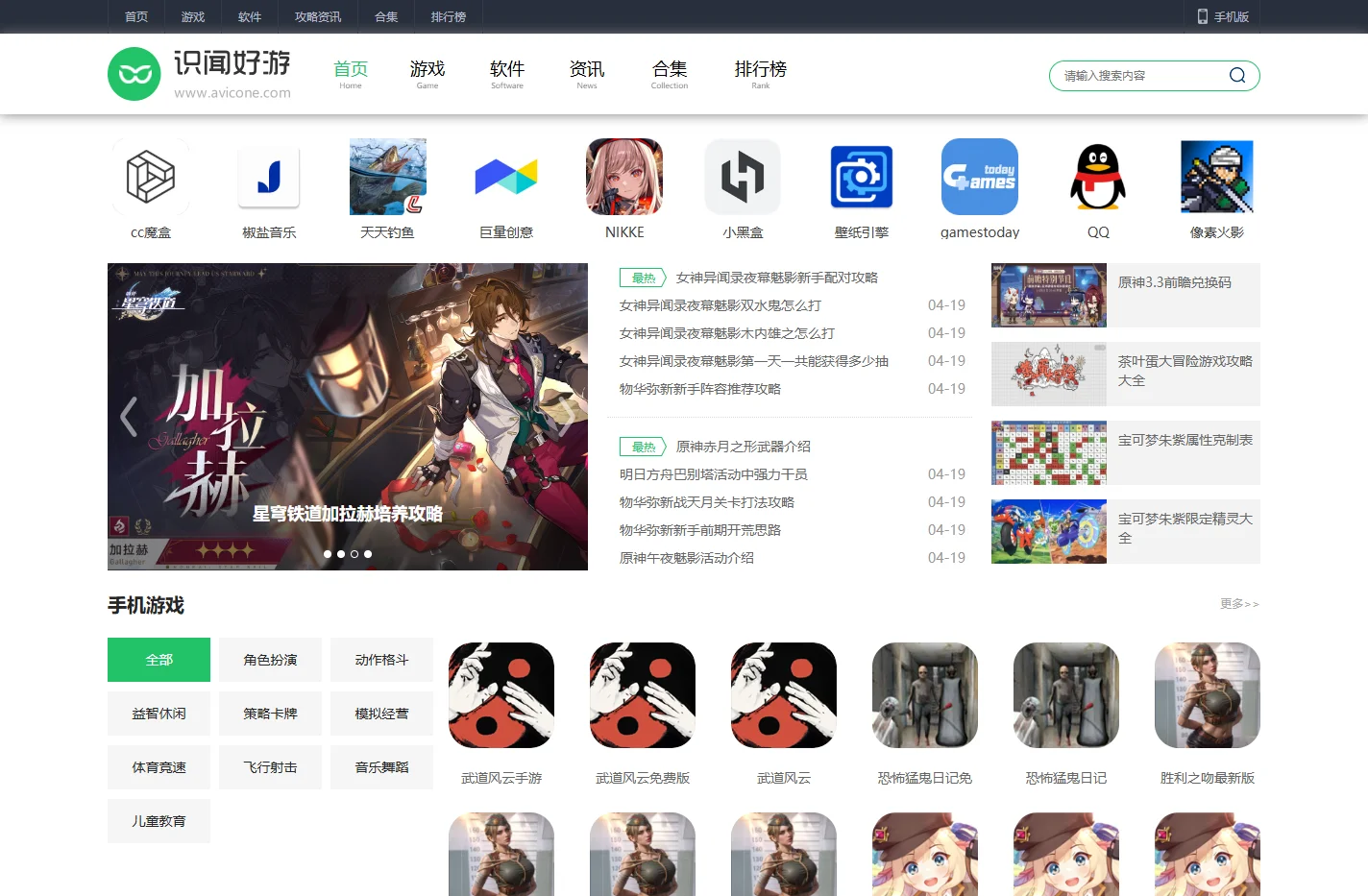Open 排行榜 in the top dark bar

point(449,16)
